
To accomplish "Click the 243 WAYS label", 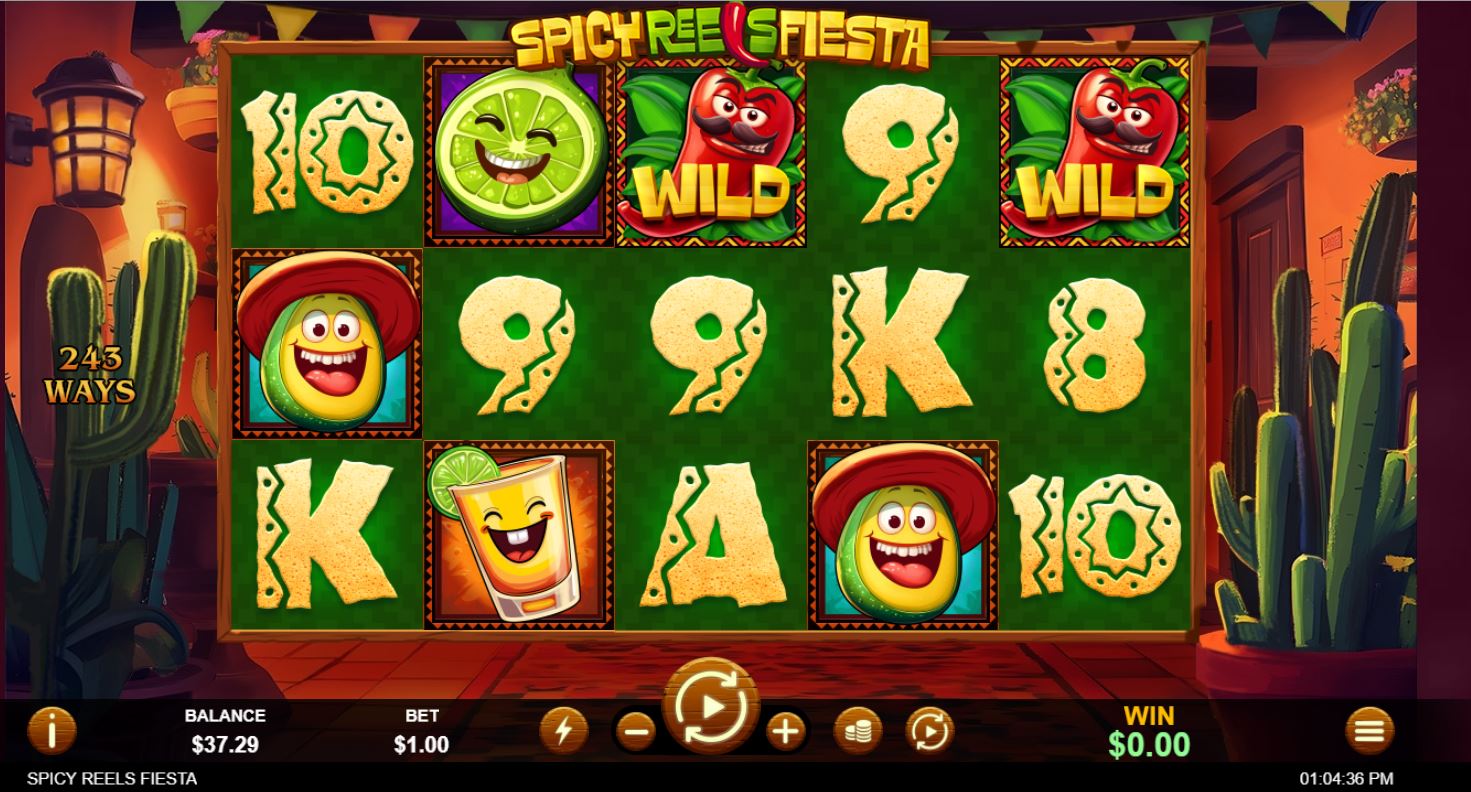I will pyautogui.click(x=90, y=375).
